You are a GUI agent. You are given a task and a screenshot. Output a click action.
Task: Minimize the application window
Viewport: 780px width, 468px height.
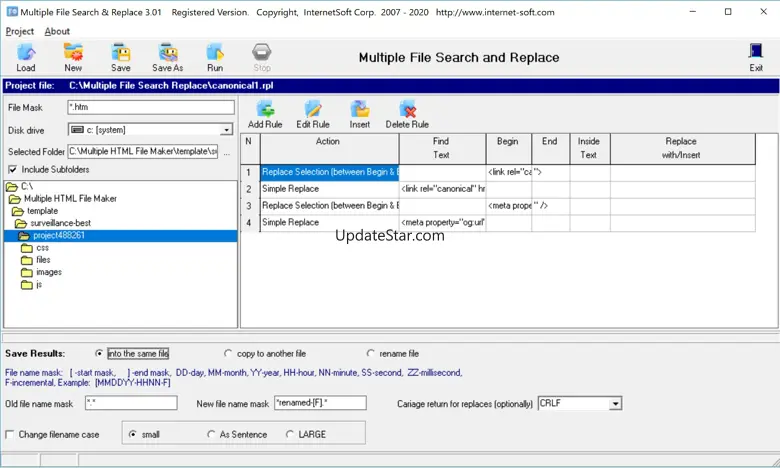(x=692, y=11)
